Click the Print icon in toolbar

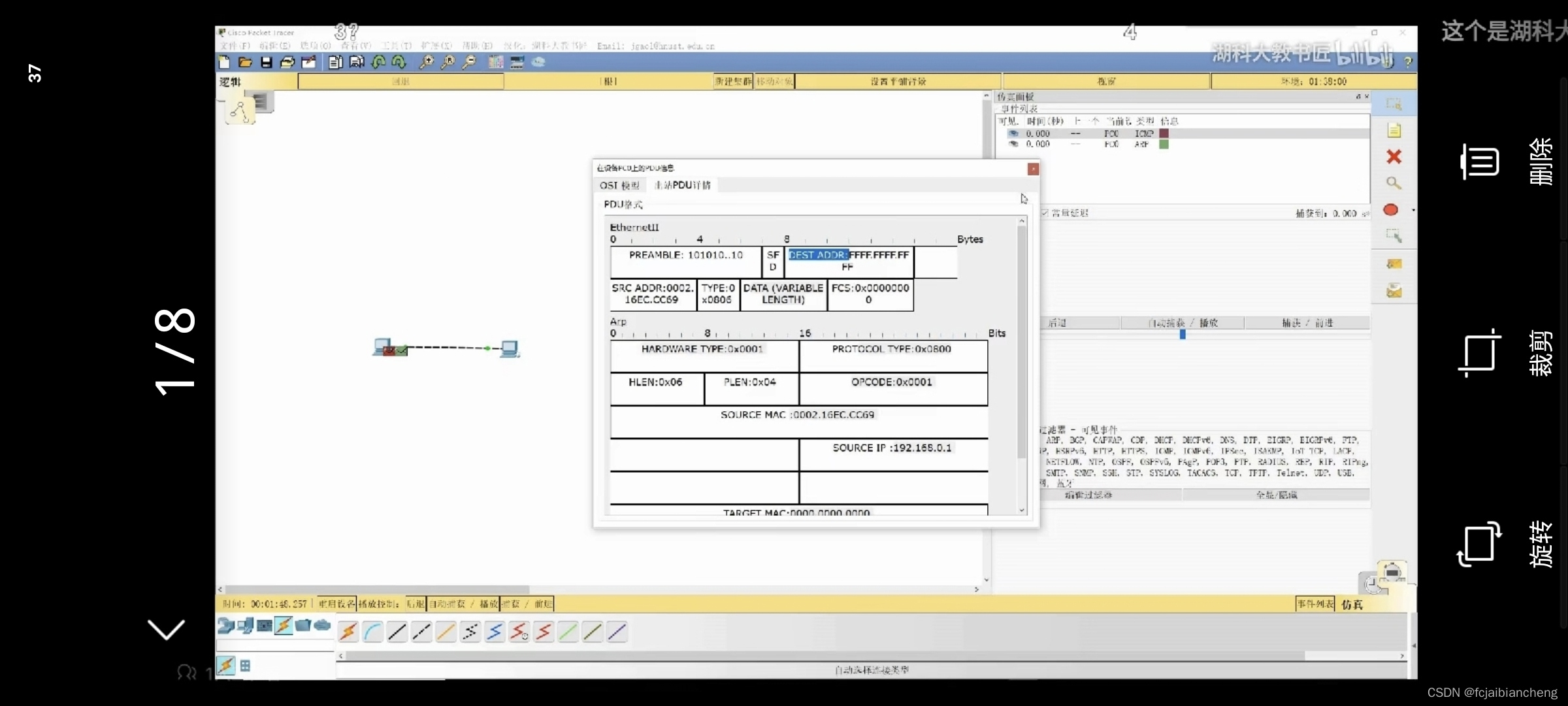tap(287, 62)
